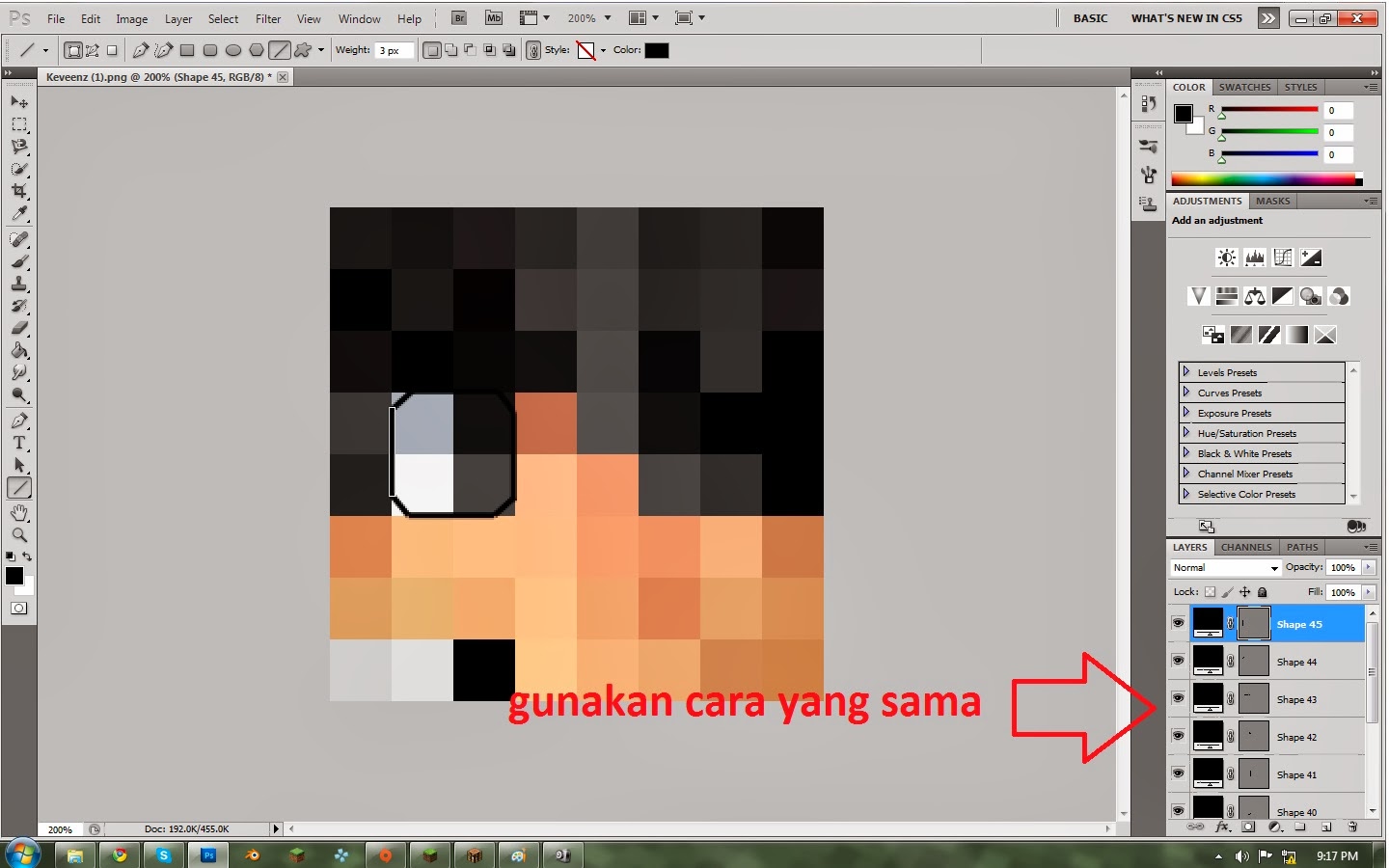
Task: Open the Curves adjustment icon
Action: [1283, 257]
